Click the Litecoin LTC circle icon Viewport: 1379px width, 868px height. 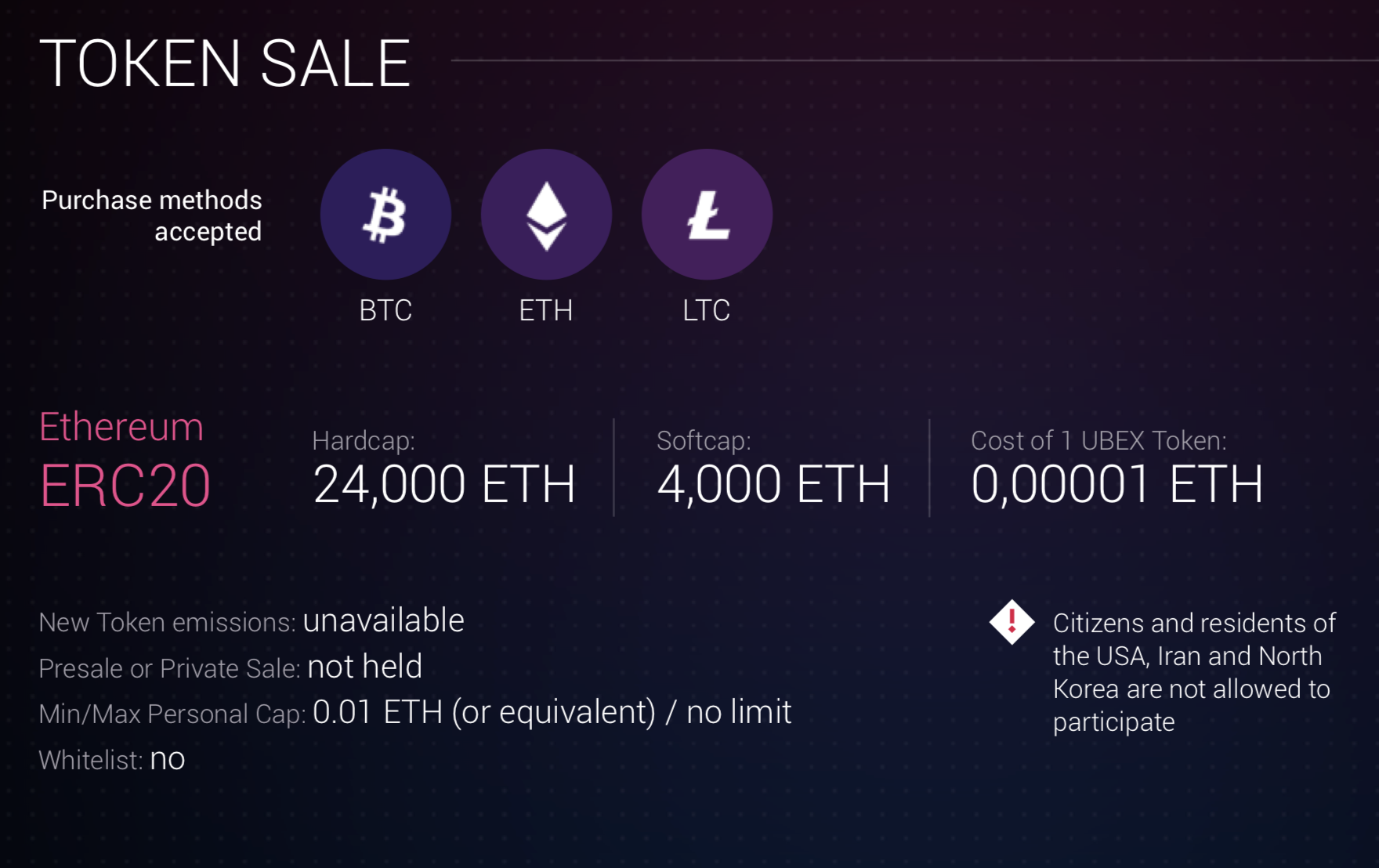[707, 215]
